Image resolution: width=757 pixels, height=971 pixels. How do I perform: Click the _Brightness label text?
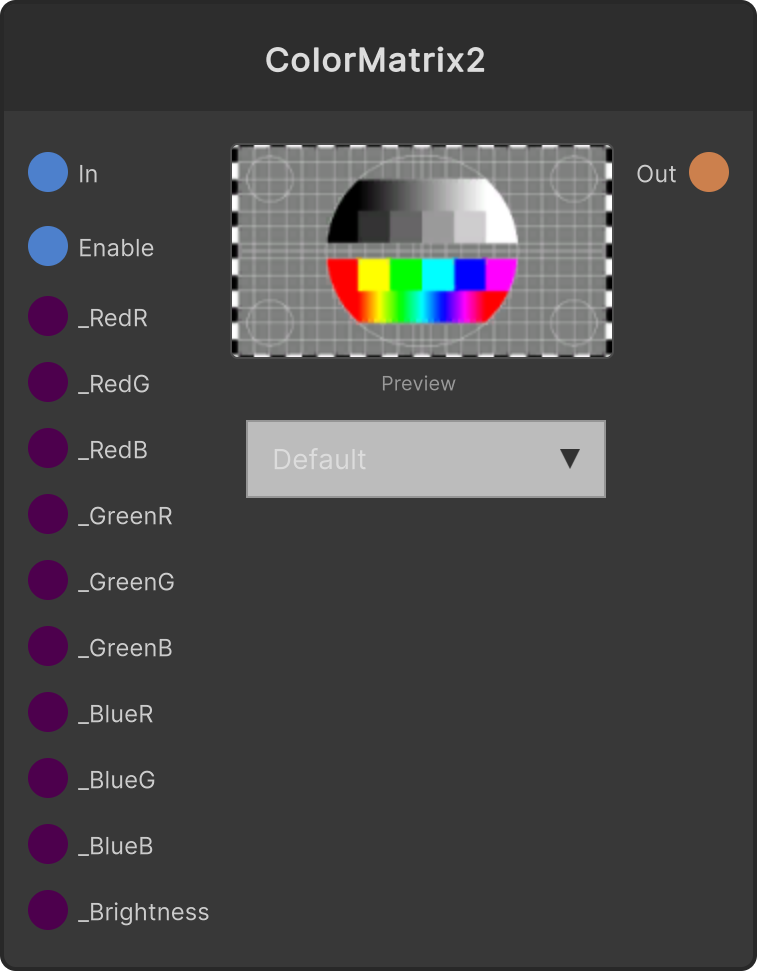(144, 912)
